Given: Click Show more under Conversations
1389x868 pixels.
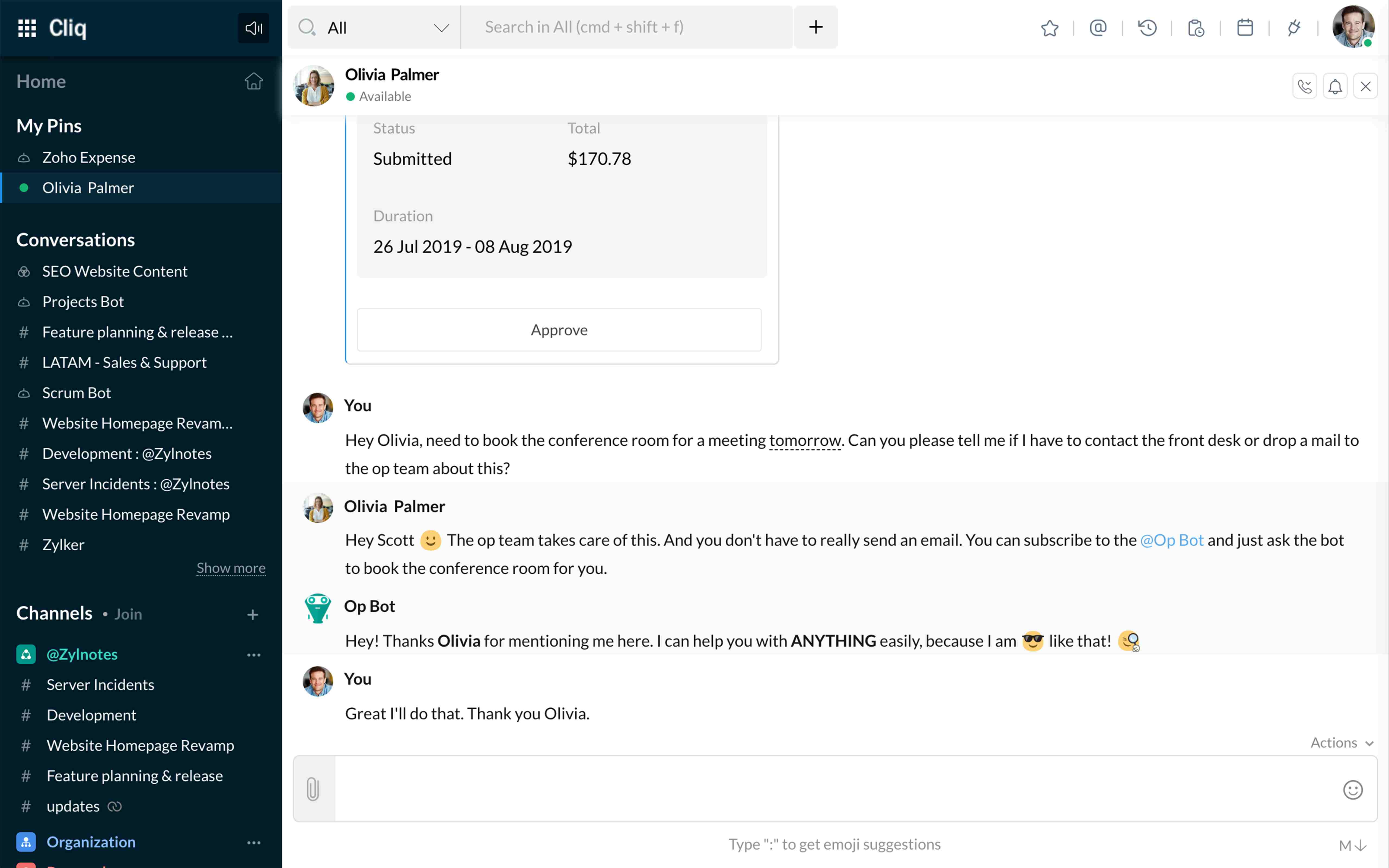Looking at the screenshot, I should point(231,568).
